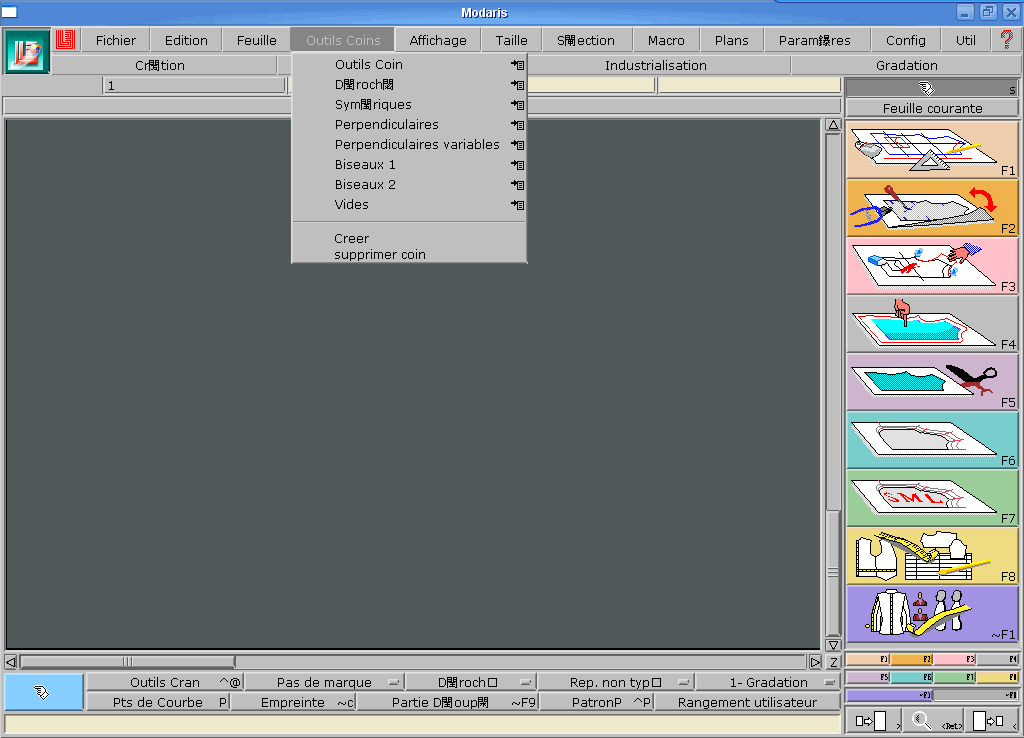Open the Taille menu

click(511, 40)
